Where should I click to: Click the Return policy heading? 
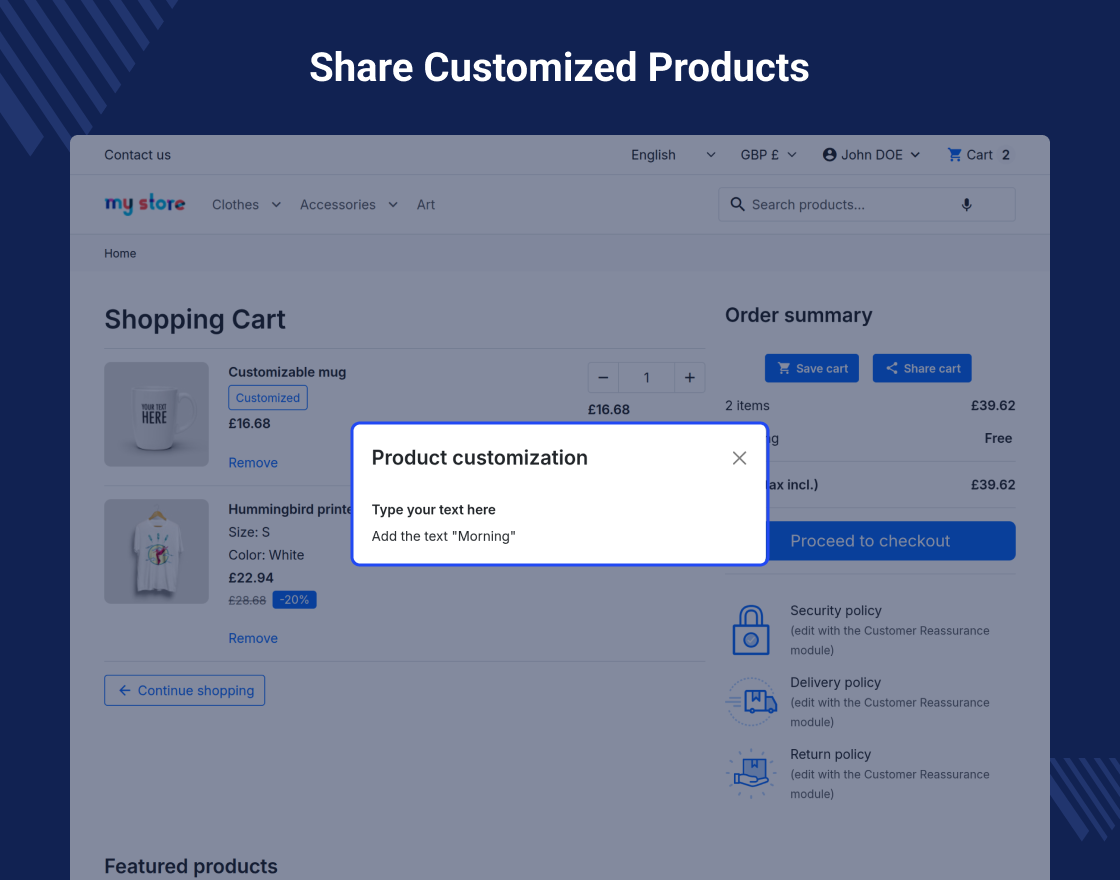[830, 754]
